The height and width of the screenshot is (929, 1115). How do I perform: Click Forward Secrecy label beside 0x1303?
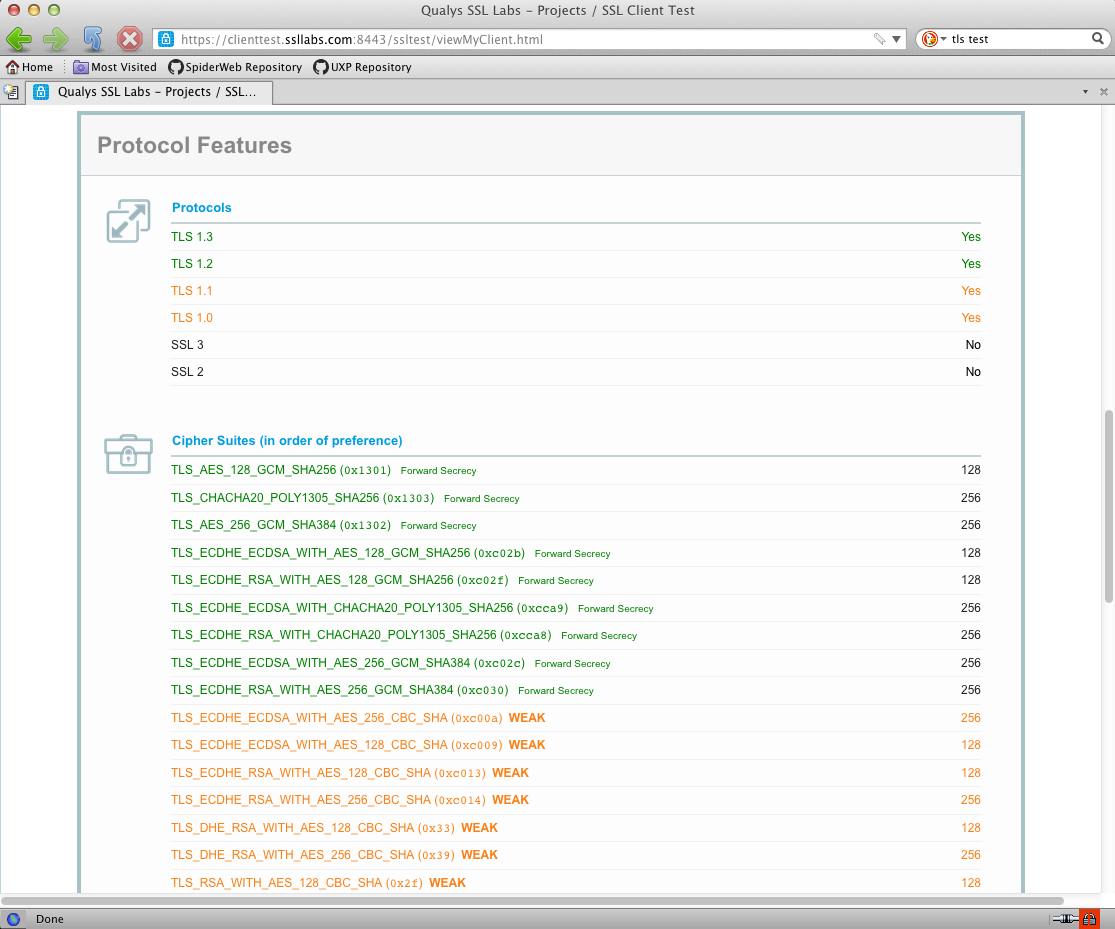pos(481,499)
